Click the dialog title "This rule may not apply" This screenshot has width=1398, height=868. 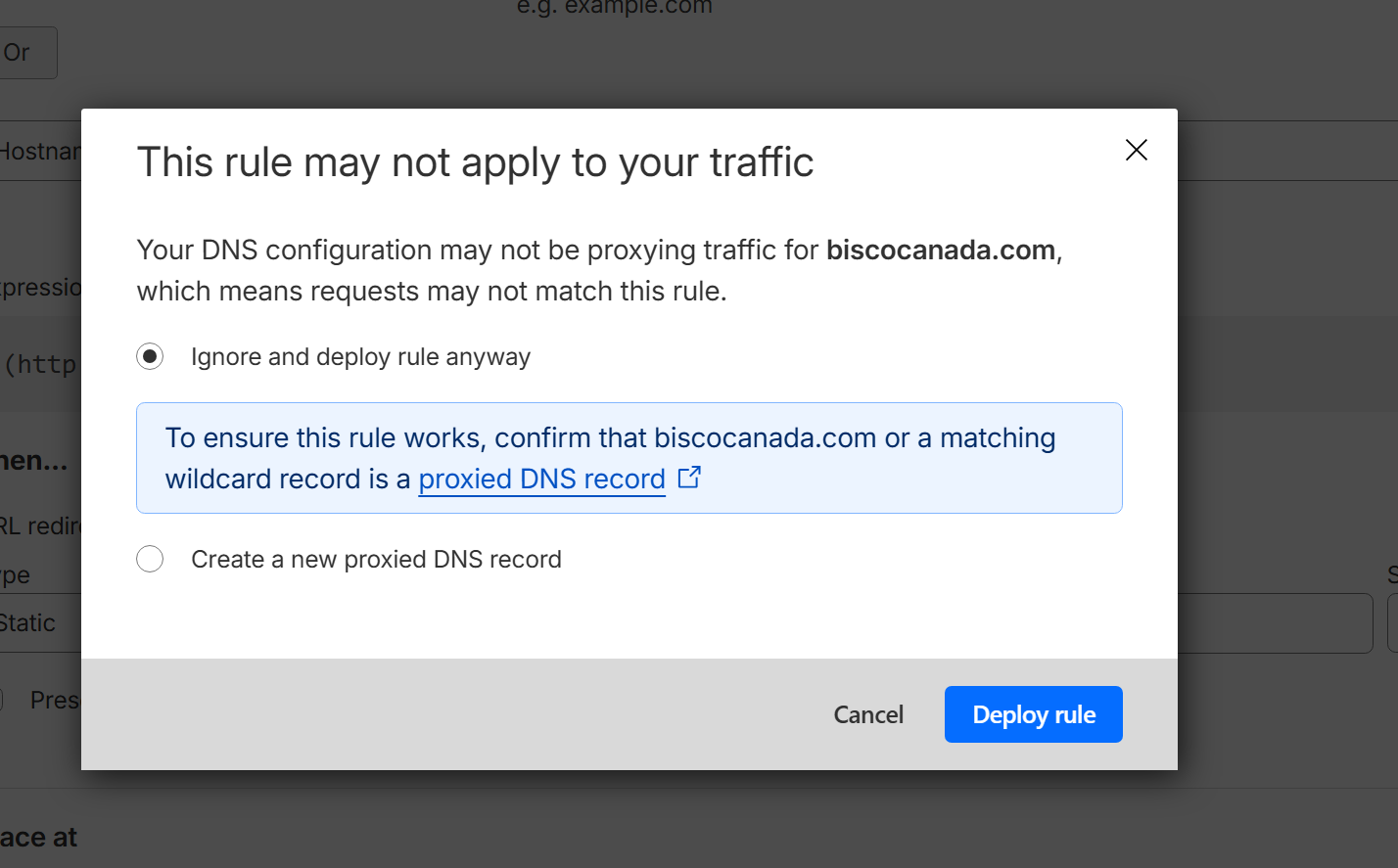point(475,162)
